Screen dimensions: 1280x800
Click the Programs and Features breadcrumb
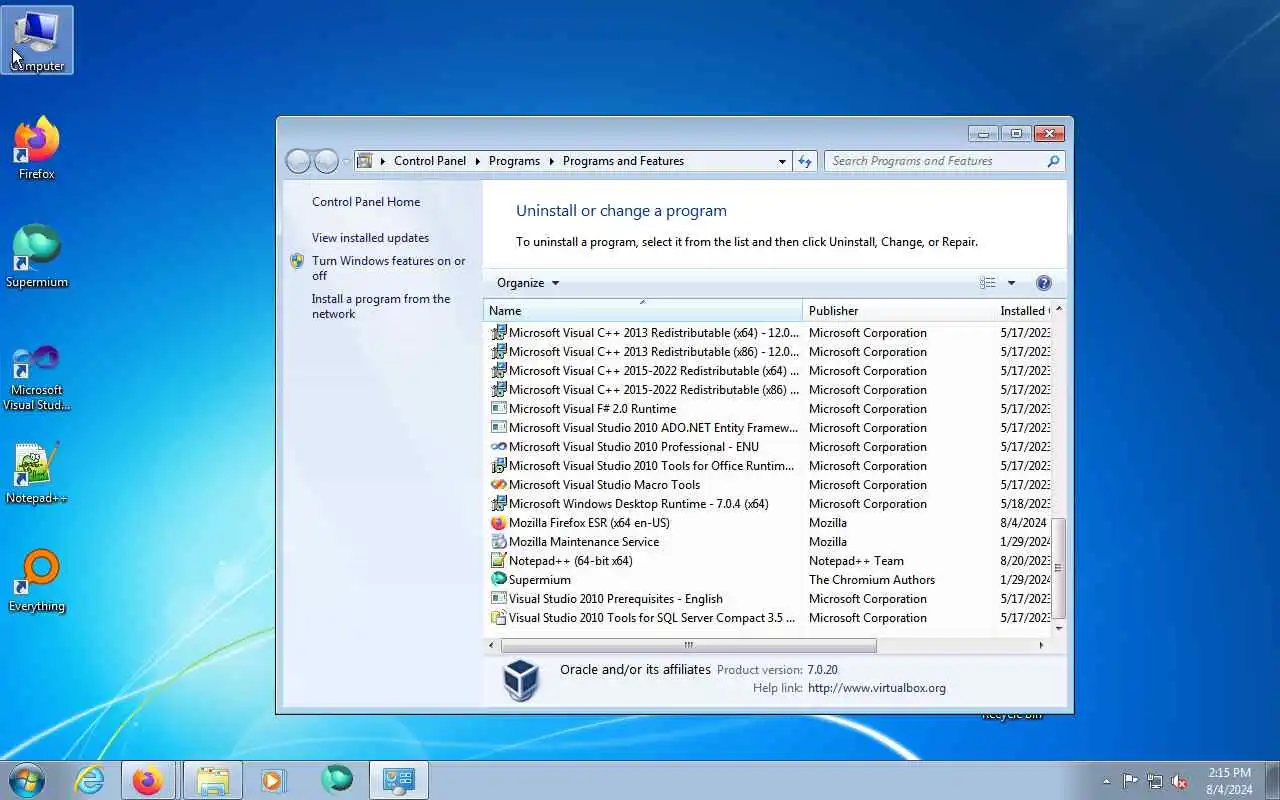pos(623,161)
